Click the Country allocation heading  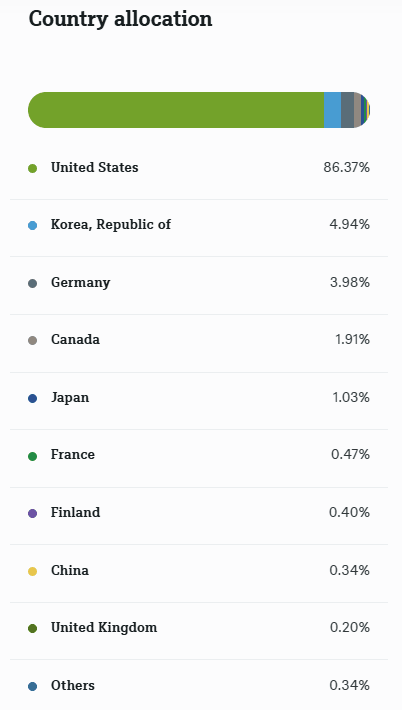pyautogui.click(x=120, y=19)
